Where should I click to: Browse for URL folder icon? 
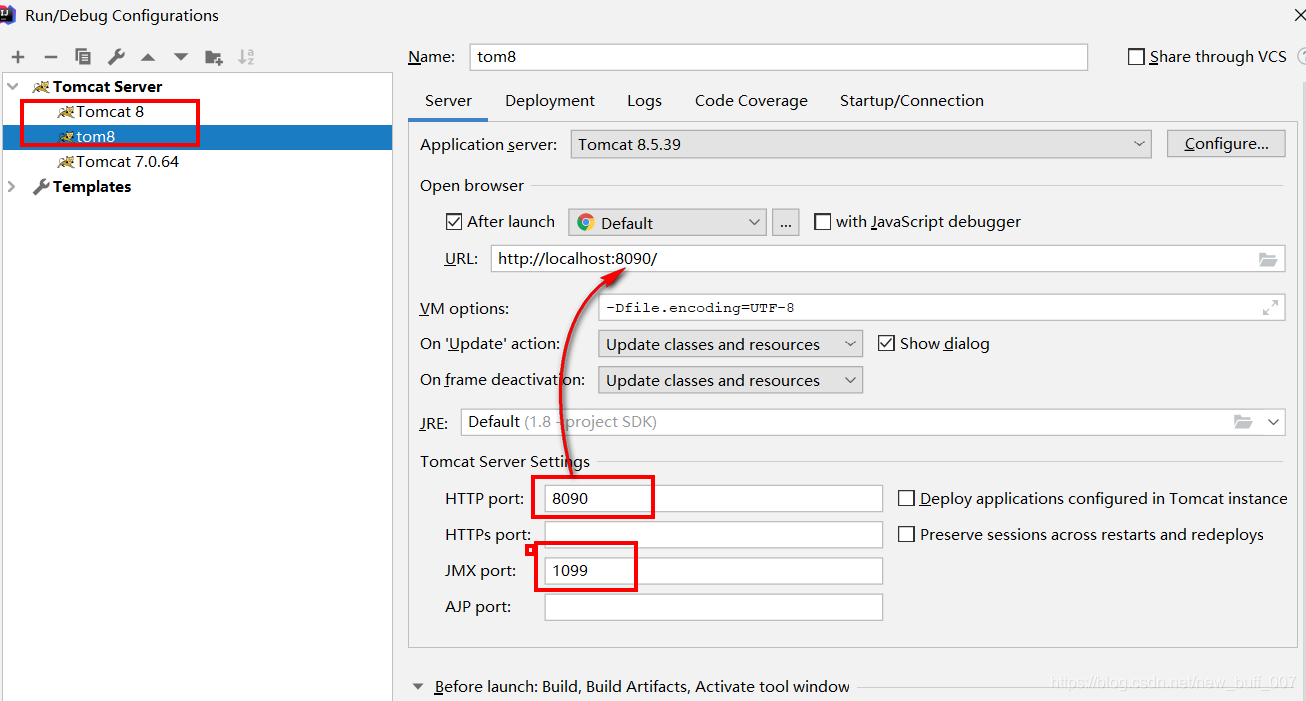pyautogui.click(x=1268, y=259)
